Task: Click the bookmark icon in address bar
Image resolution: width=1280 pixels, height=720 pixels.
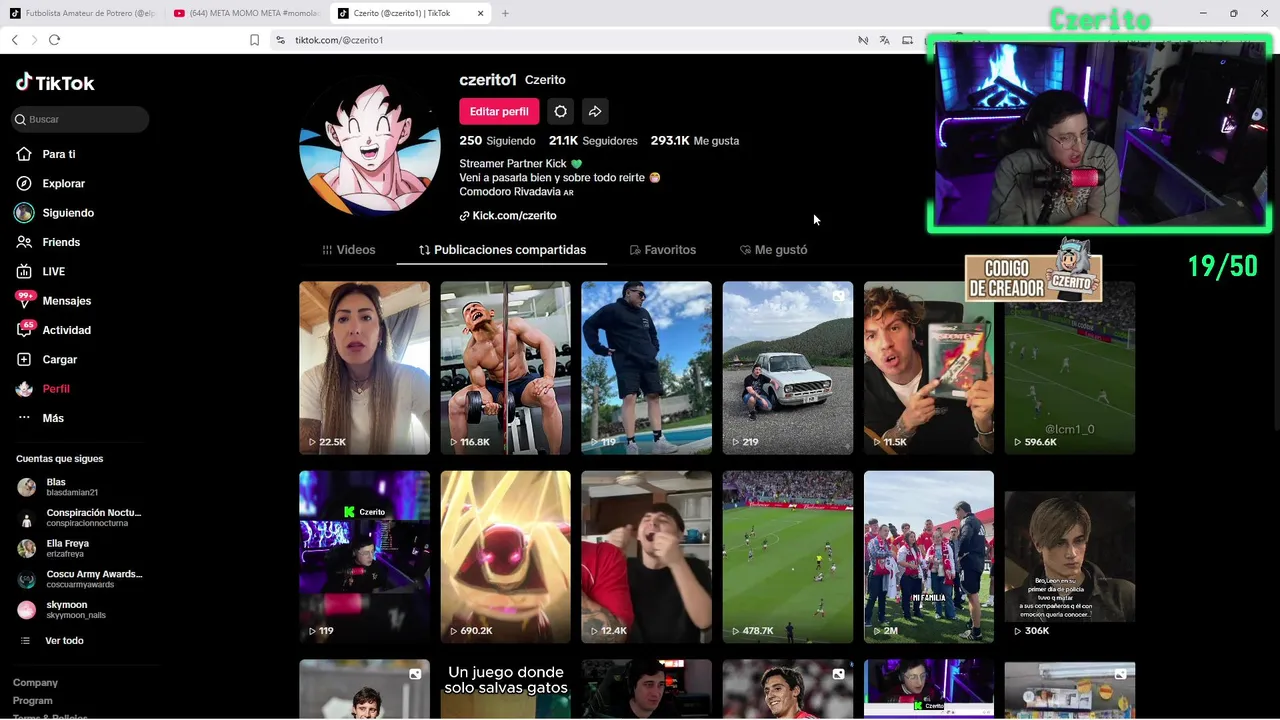Action: coord(254,40)
